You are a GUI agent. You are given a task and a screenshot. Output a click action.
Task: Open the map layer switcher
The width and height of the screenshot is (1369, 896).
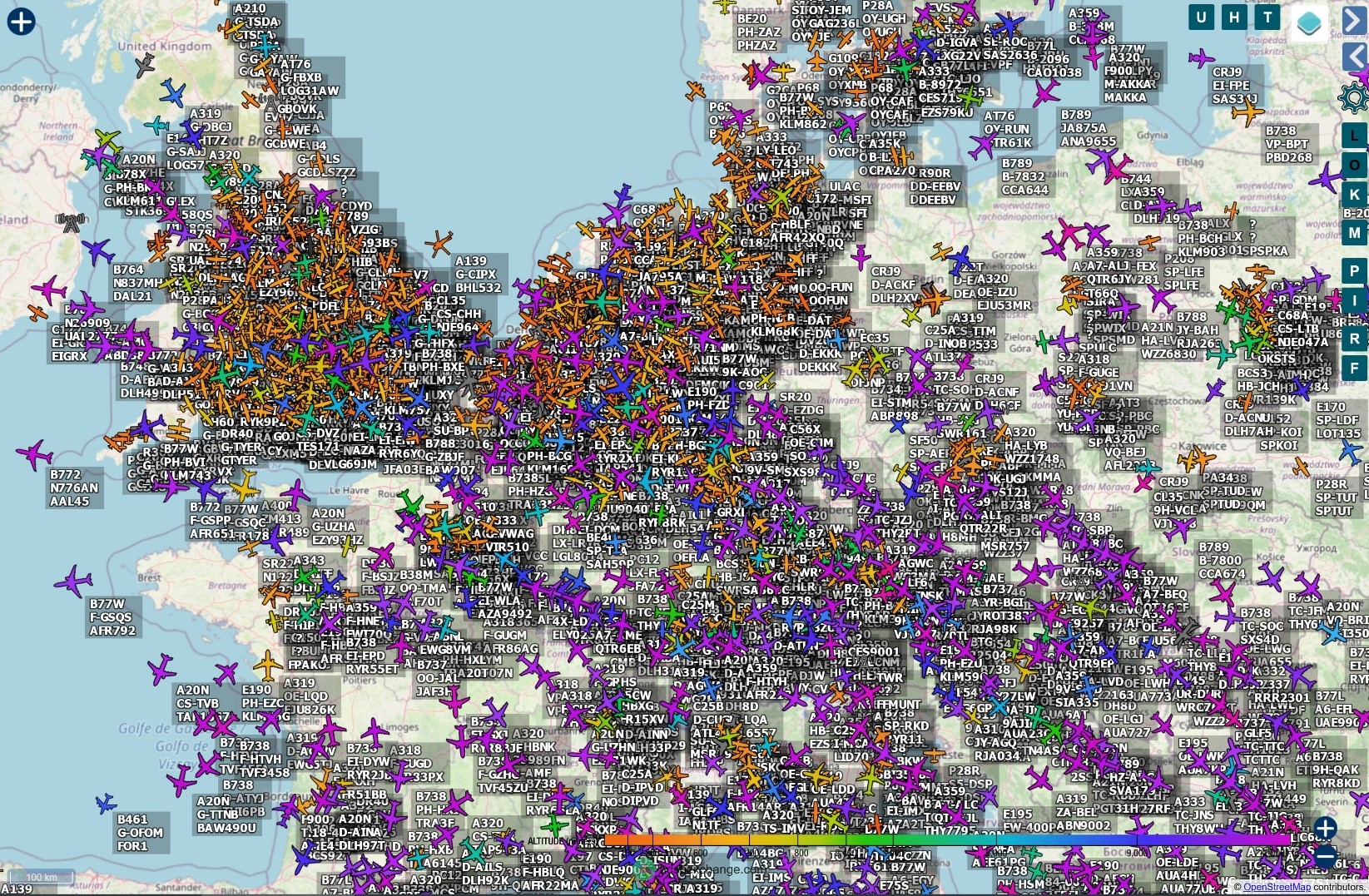[1309, 22]
